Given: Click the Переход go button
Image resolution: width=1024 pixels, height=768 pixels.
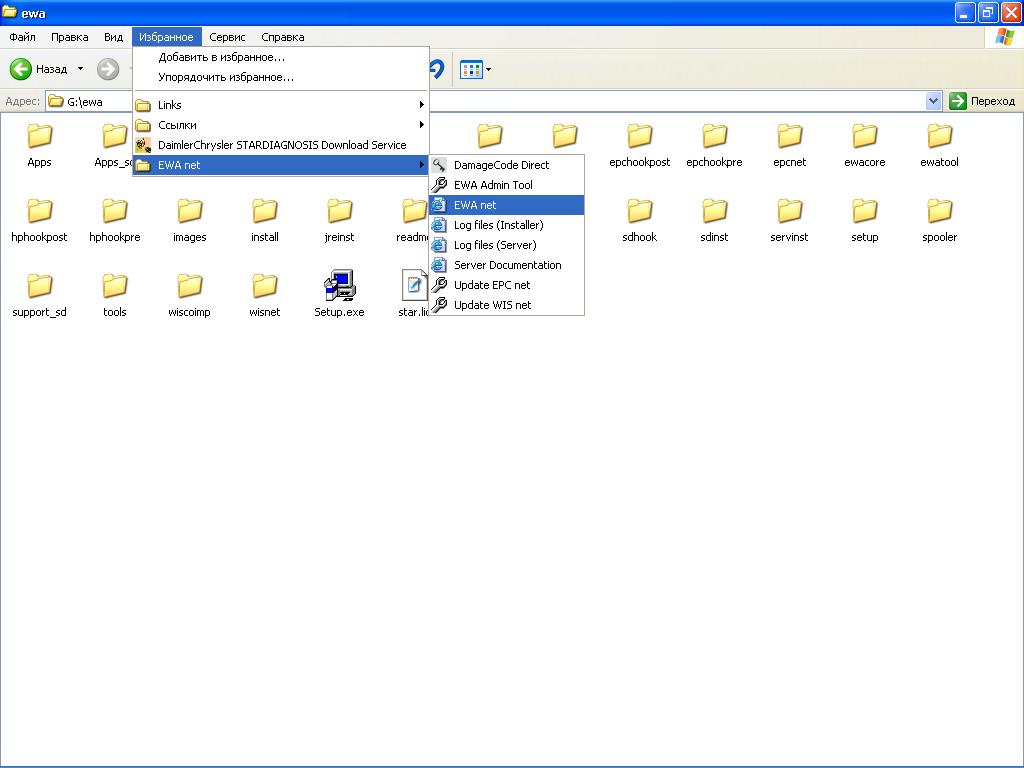Looking at the screenshot, I should click(982, 101).
